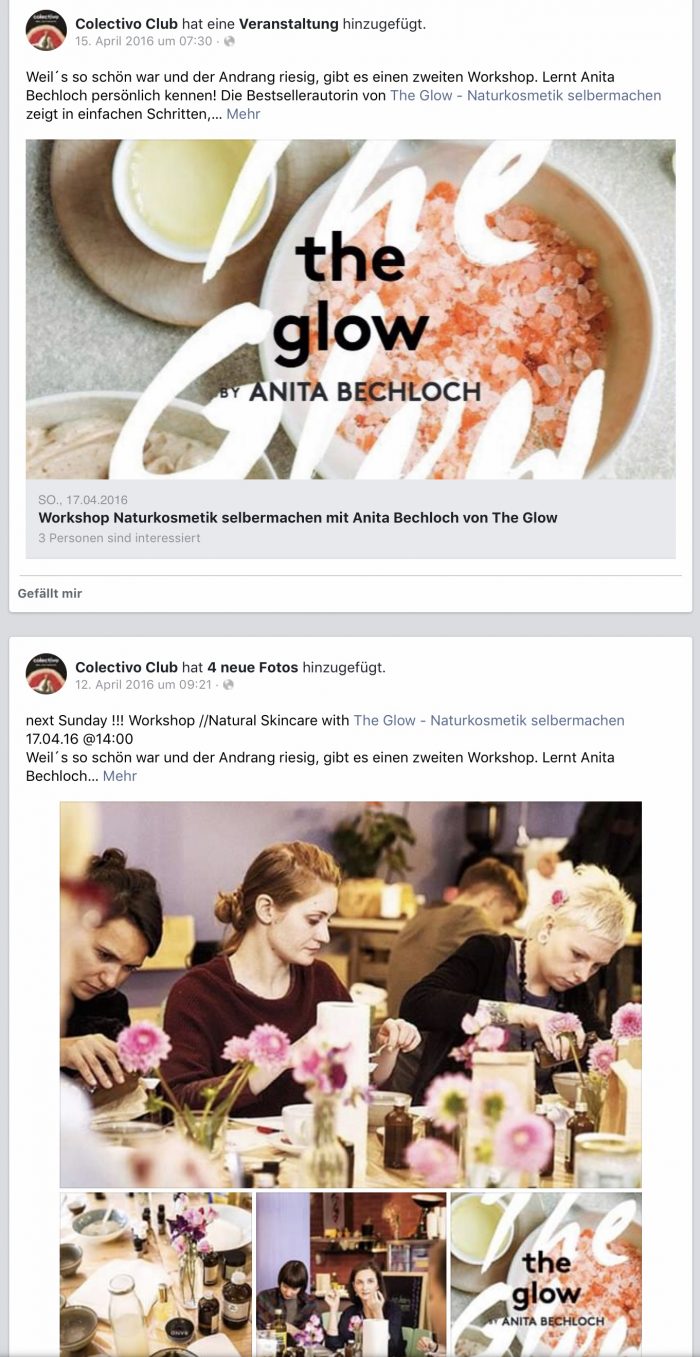The width and height of the screenshot is (700, 1357).
Task: Open the glow logo thumbnail in photo grid
Action: [546, 1274]
